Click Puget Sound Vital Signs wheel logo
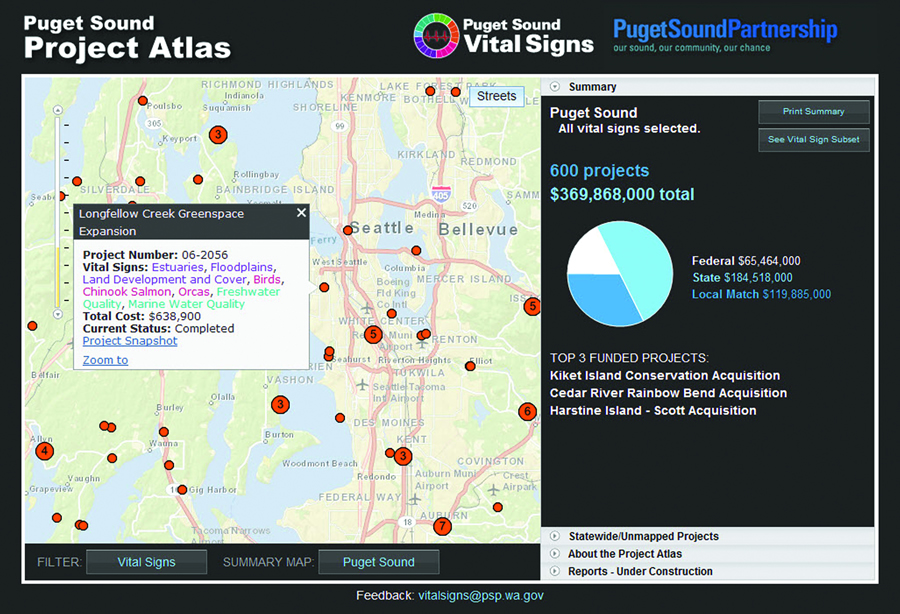 pyautogui.click(x=436, y=36)
